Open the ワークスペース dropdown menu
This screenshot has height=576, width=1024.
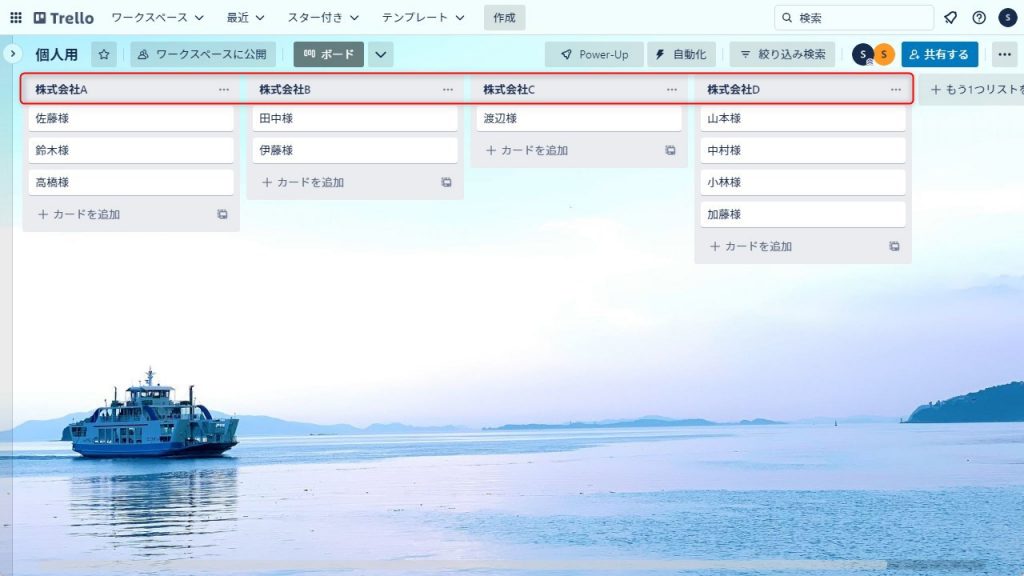pos(157,18)
